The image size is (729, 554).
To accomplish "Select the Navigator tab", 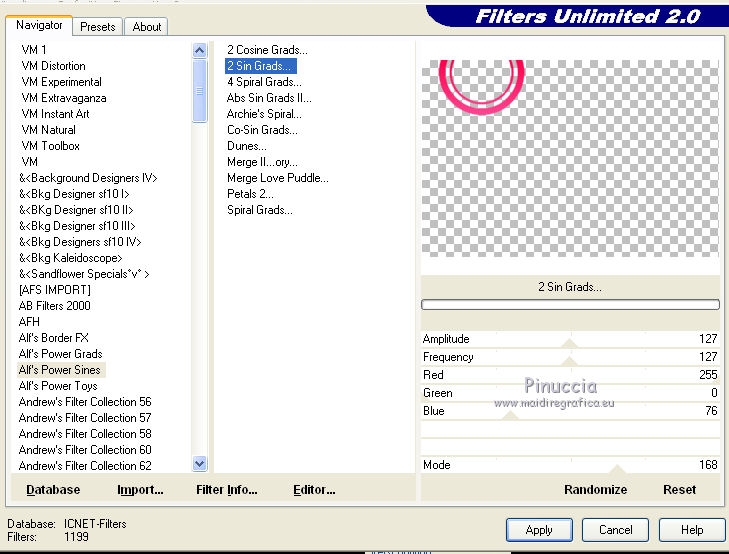I will click(39, 25).
